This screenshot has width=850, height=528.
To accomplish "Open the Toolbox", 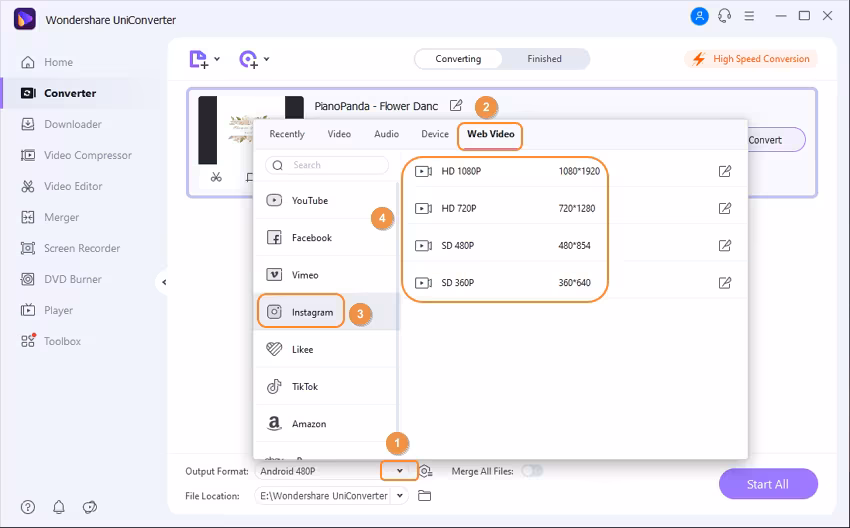I will pyautogui.click(x=50, y=341).
